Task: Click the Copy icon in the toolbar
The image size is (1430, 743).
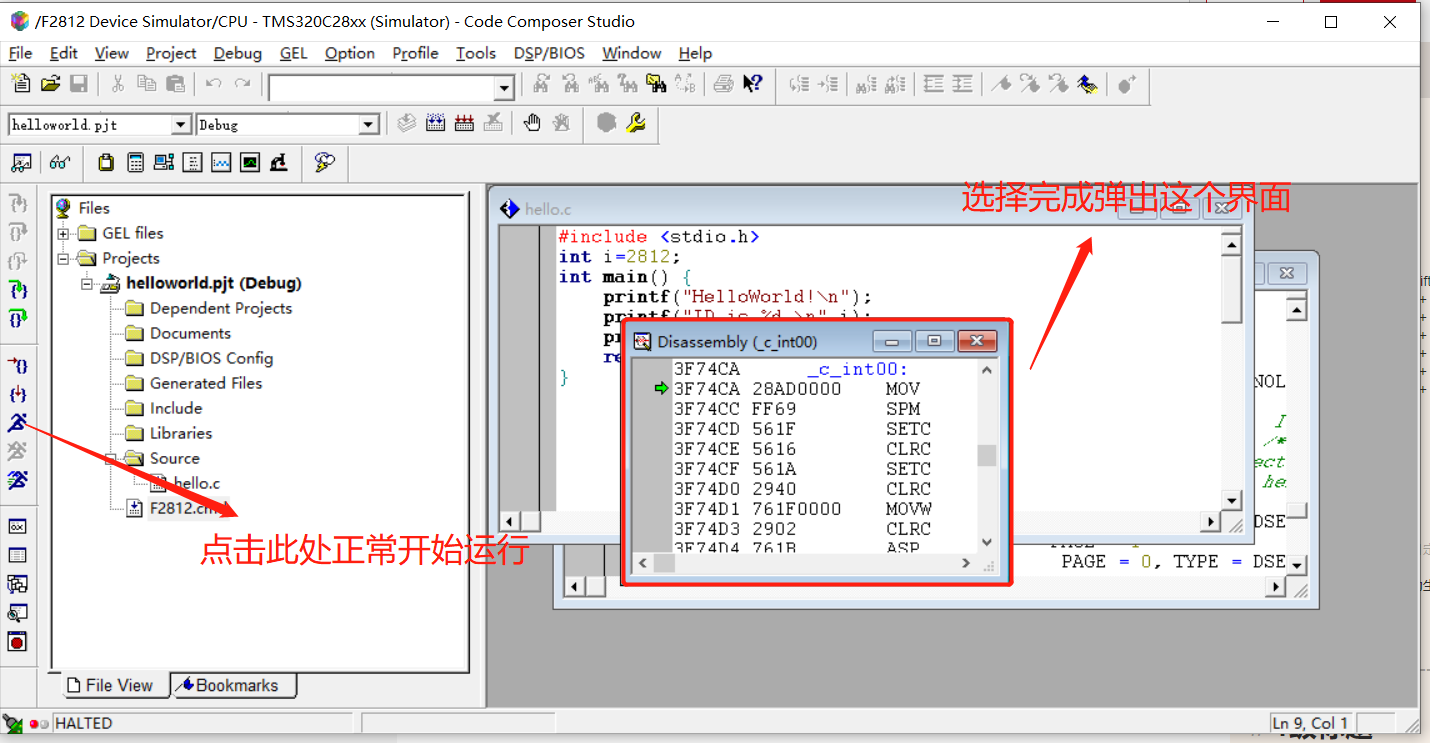Action: tap(146, 84)
